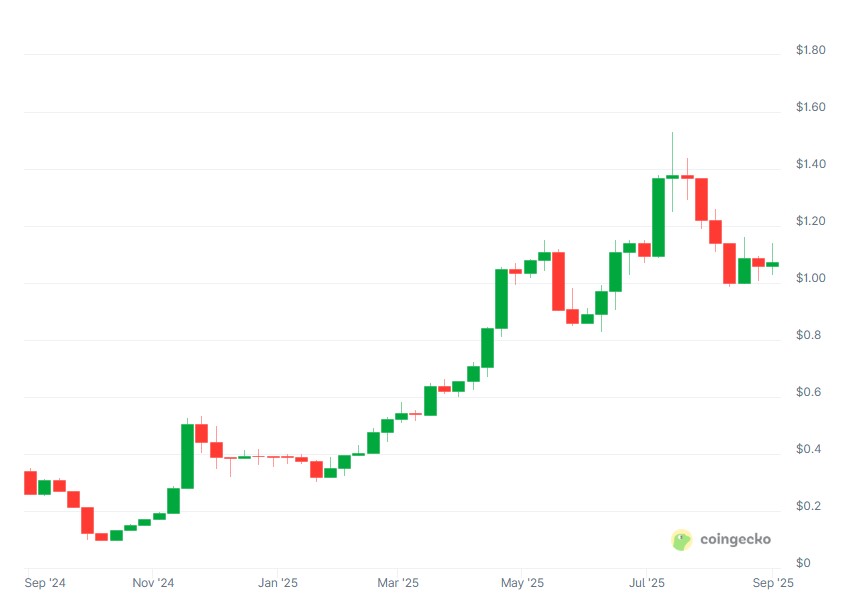The width and height of the screenshot is (862, 604).
Task: Select the Jan '25 date label
Action: tap(278, 582)
